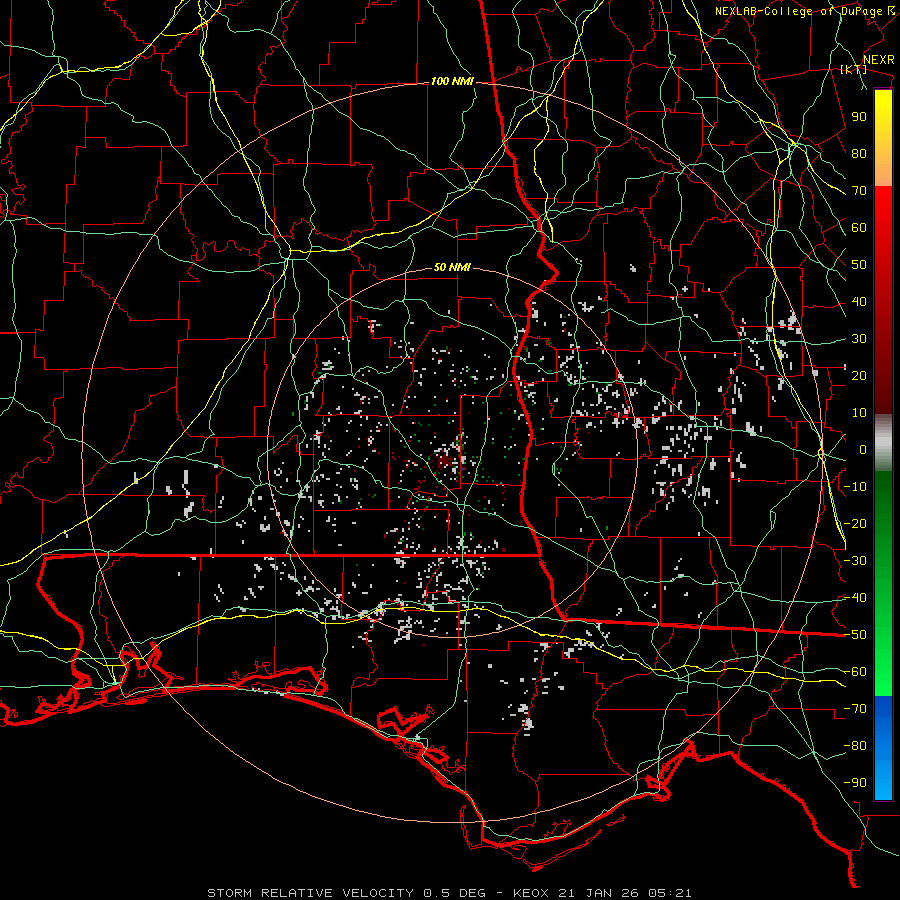The width and height of the screenshot is (900, 900).
Task: Click the -90 scale label
Action: (855, 783)
